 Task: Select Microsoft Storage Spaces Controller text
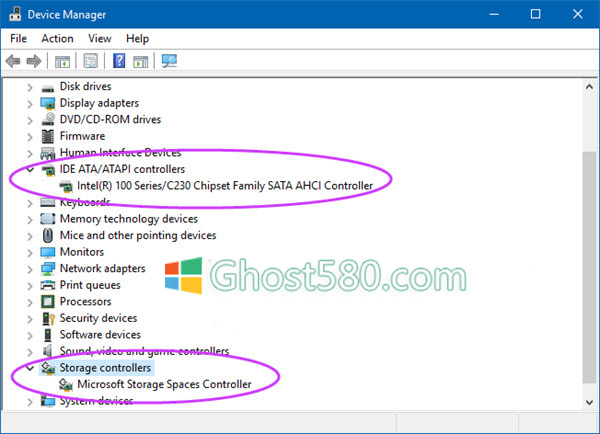[164, 384]
